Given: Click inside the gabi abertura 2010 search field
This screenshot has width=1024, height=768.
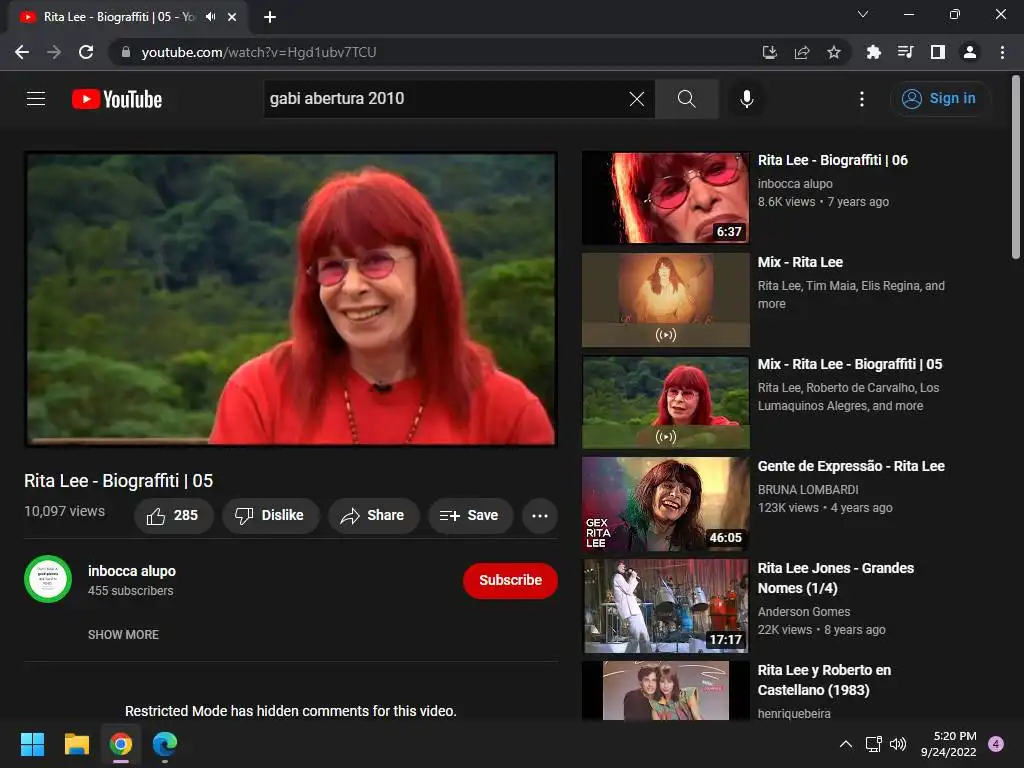Looking at the screenshot, I should pyautogui.click(x=444, y=99).
